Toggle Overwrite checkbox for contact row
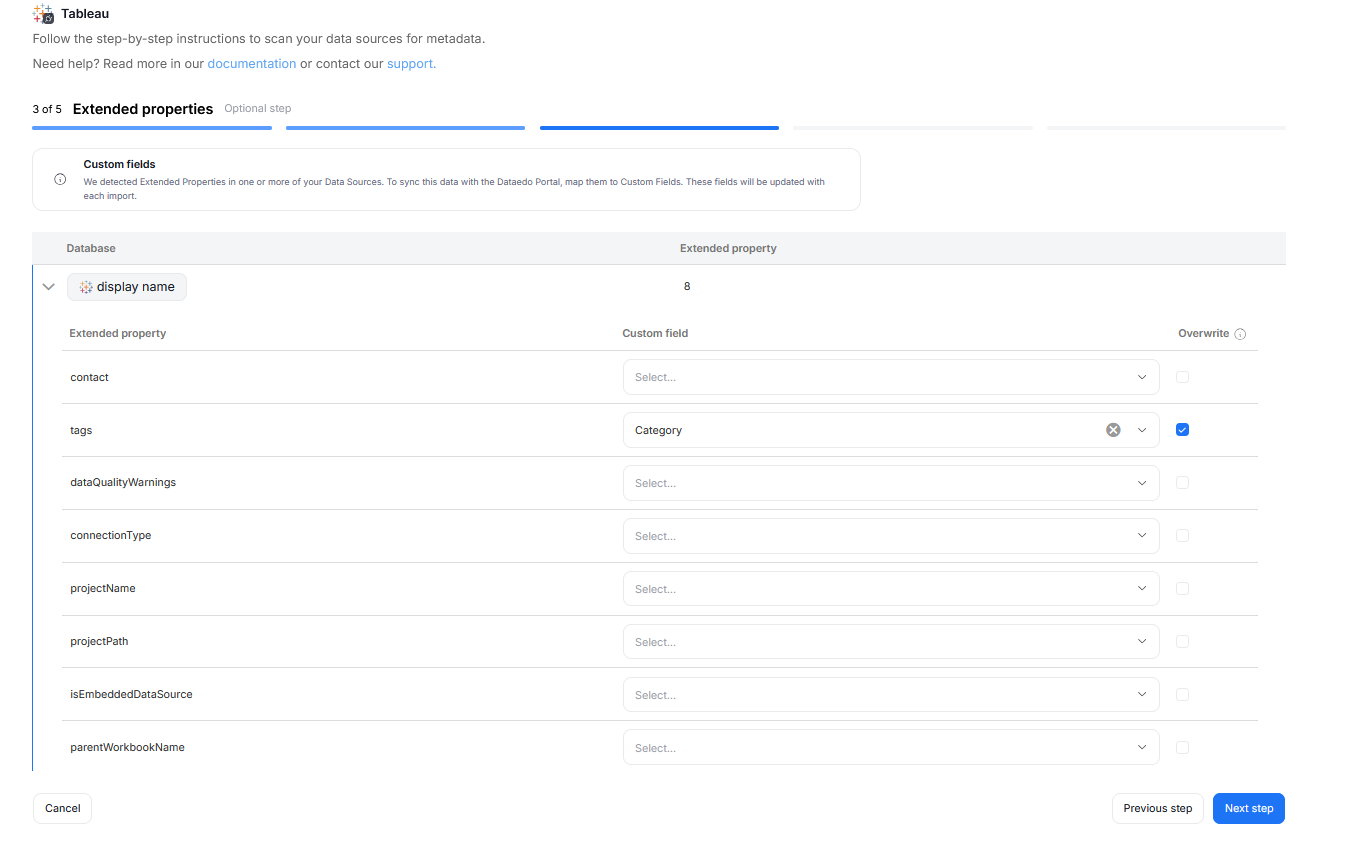The width and height of the screenshot is (1358, 842). 1183,377
